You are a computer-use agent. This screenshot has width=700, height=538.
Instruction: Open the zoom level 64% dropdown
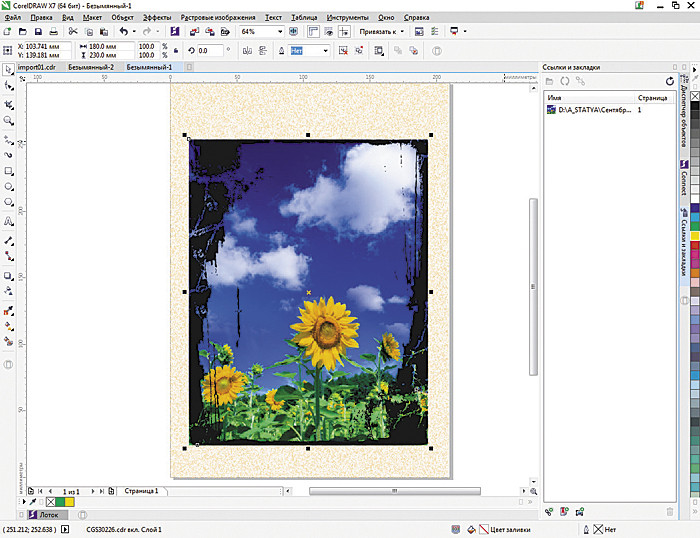[x=279, y=32]
